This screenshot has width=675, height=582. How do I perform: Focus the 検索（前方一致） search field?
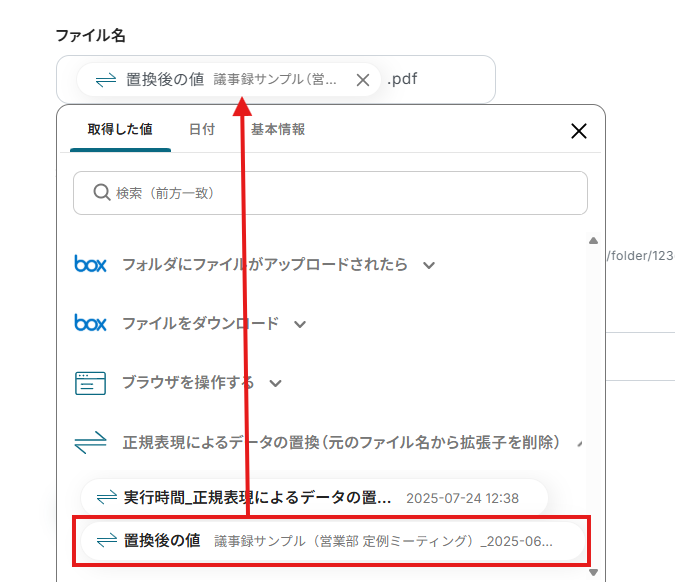pyautogui.click(x=330, y=193)
